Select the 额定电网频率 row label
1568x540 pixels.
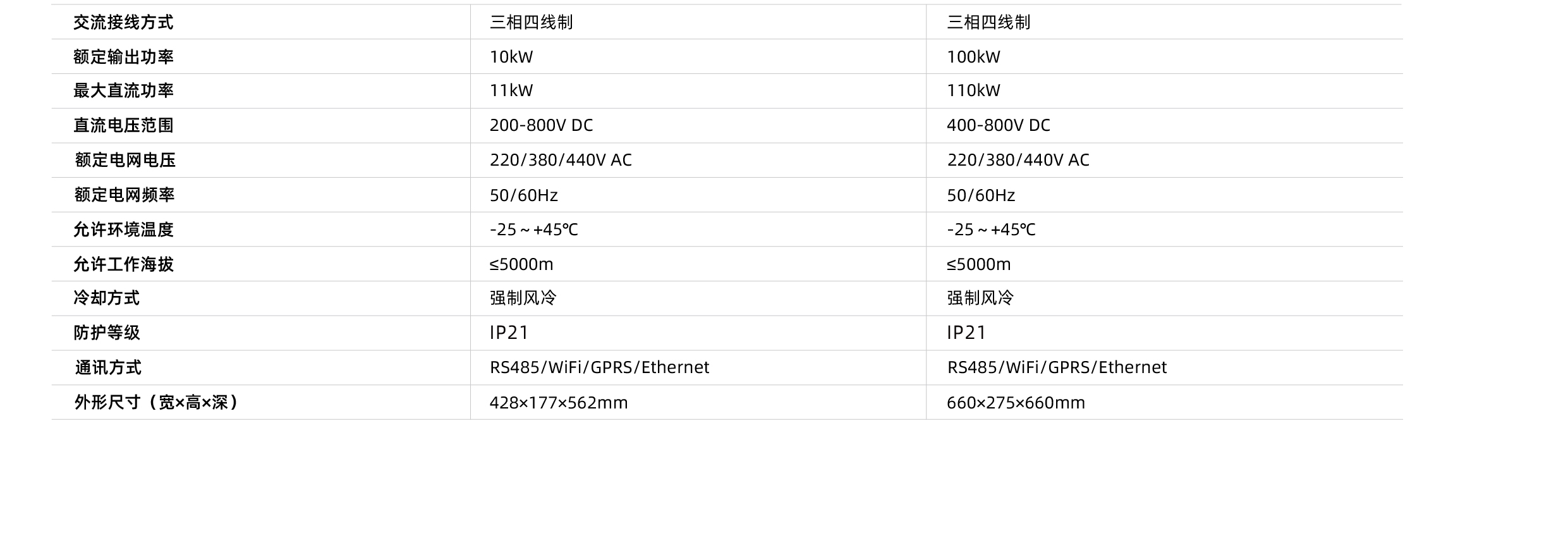(125, 195)
